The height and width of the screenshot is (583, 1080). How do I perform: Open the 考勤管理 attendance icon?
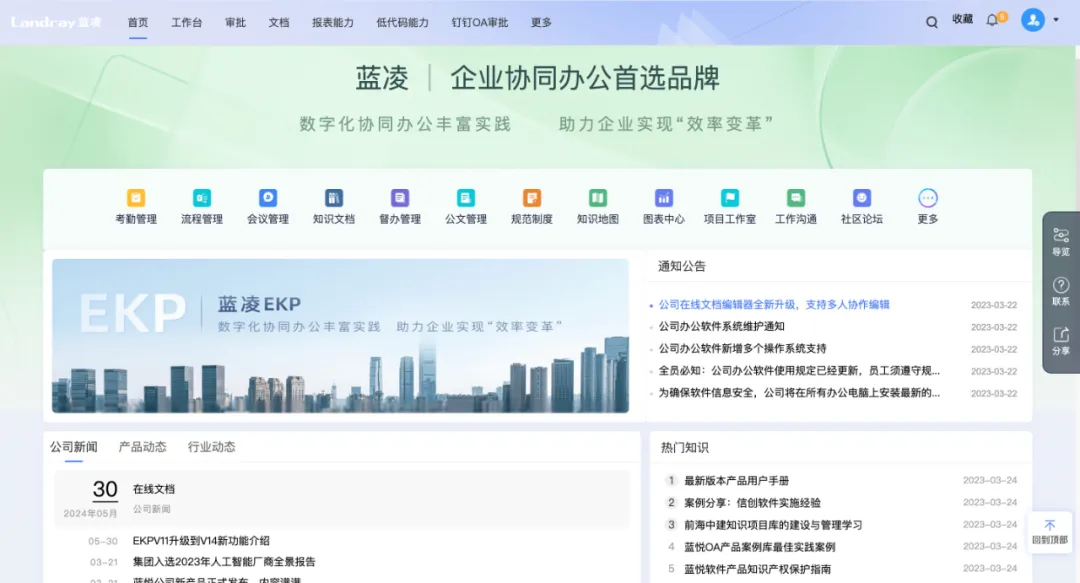pos(136,198)
